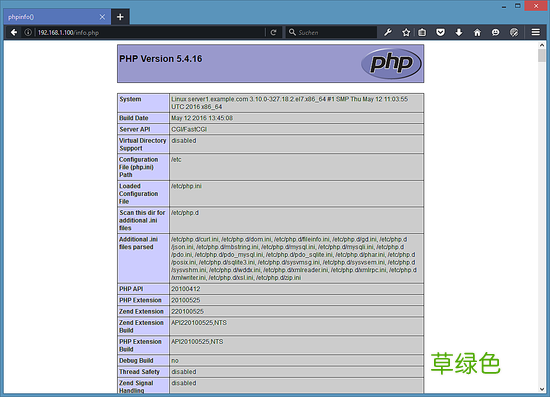Click the Scan this dir label
550x397 pixels.
142,220
